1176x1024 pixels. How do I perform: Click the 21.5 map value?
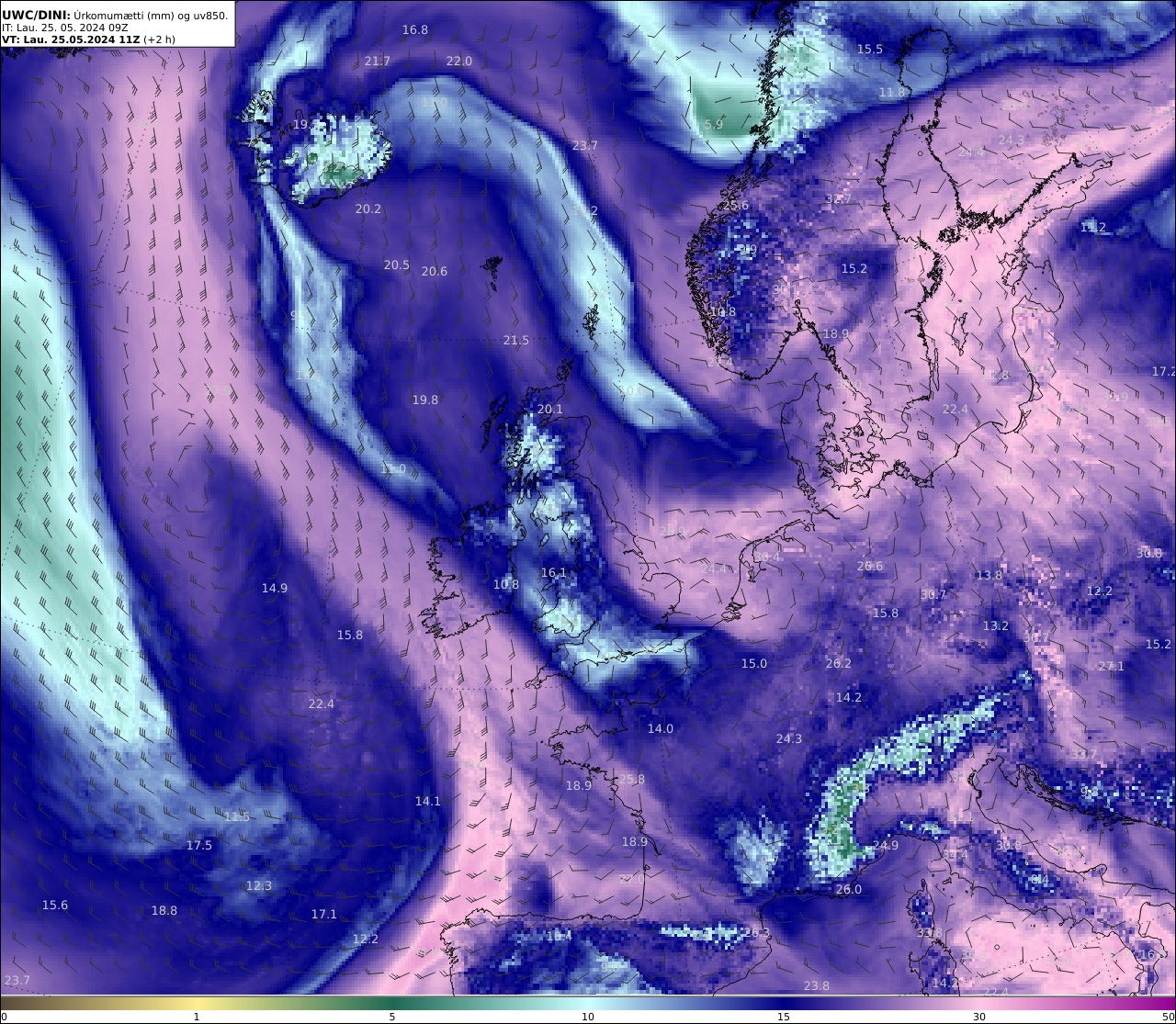(x=516, y=340)
